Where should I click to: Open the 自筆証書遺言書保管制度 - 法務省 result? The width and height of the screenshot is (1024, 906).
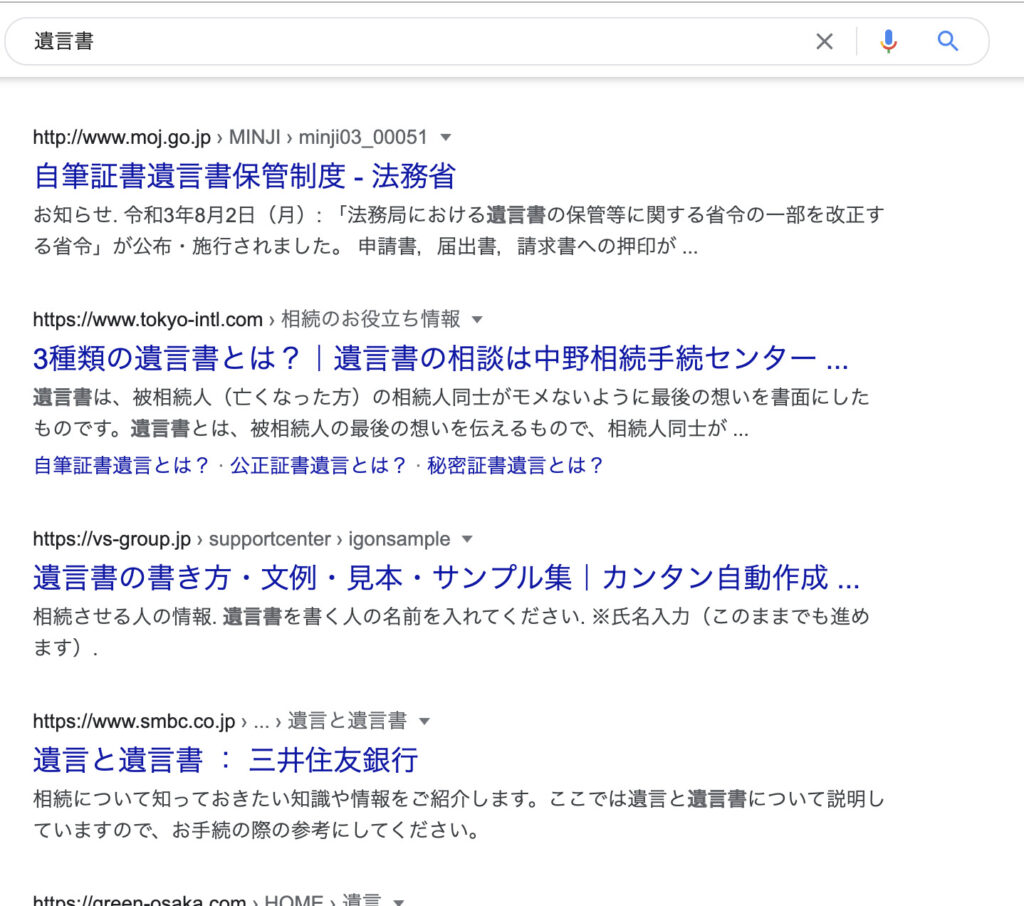tap(245, 176)
